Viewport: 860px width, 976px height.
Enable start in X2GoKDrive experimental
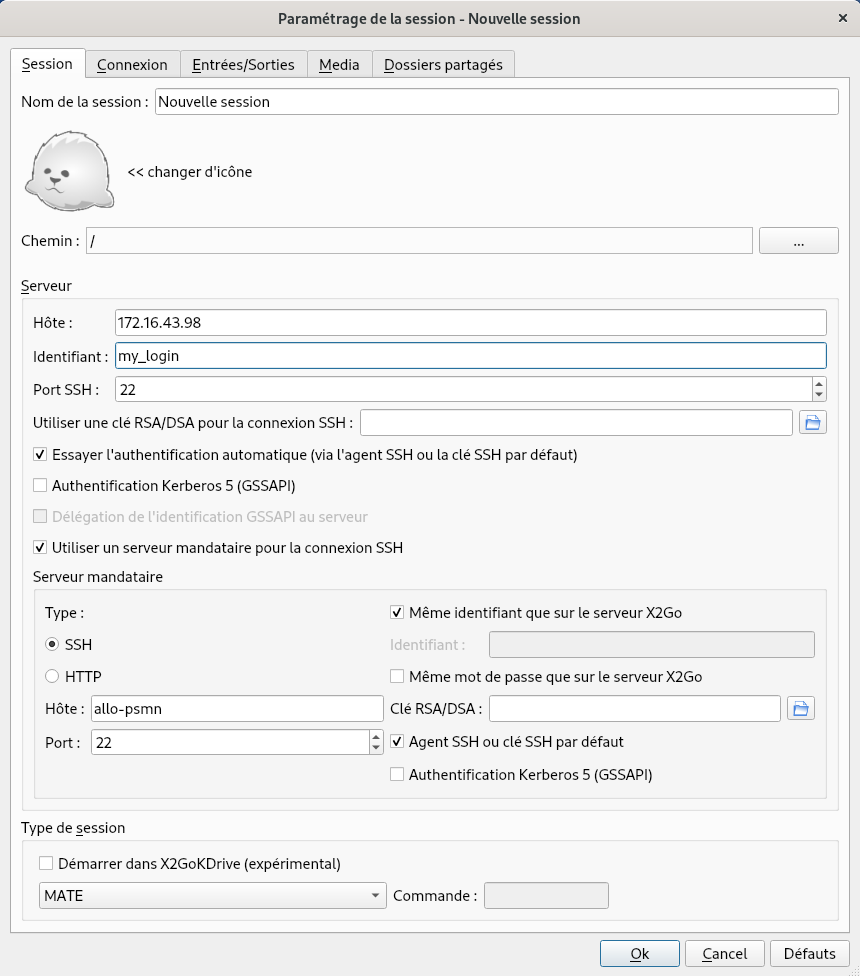pyautogui.click(x=45, y=864)
